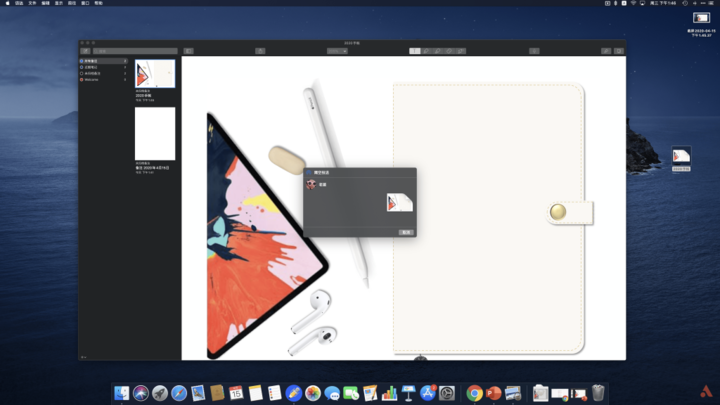Open the zoom percentage dropdown

[337, 51]
